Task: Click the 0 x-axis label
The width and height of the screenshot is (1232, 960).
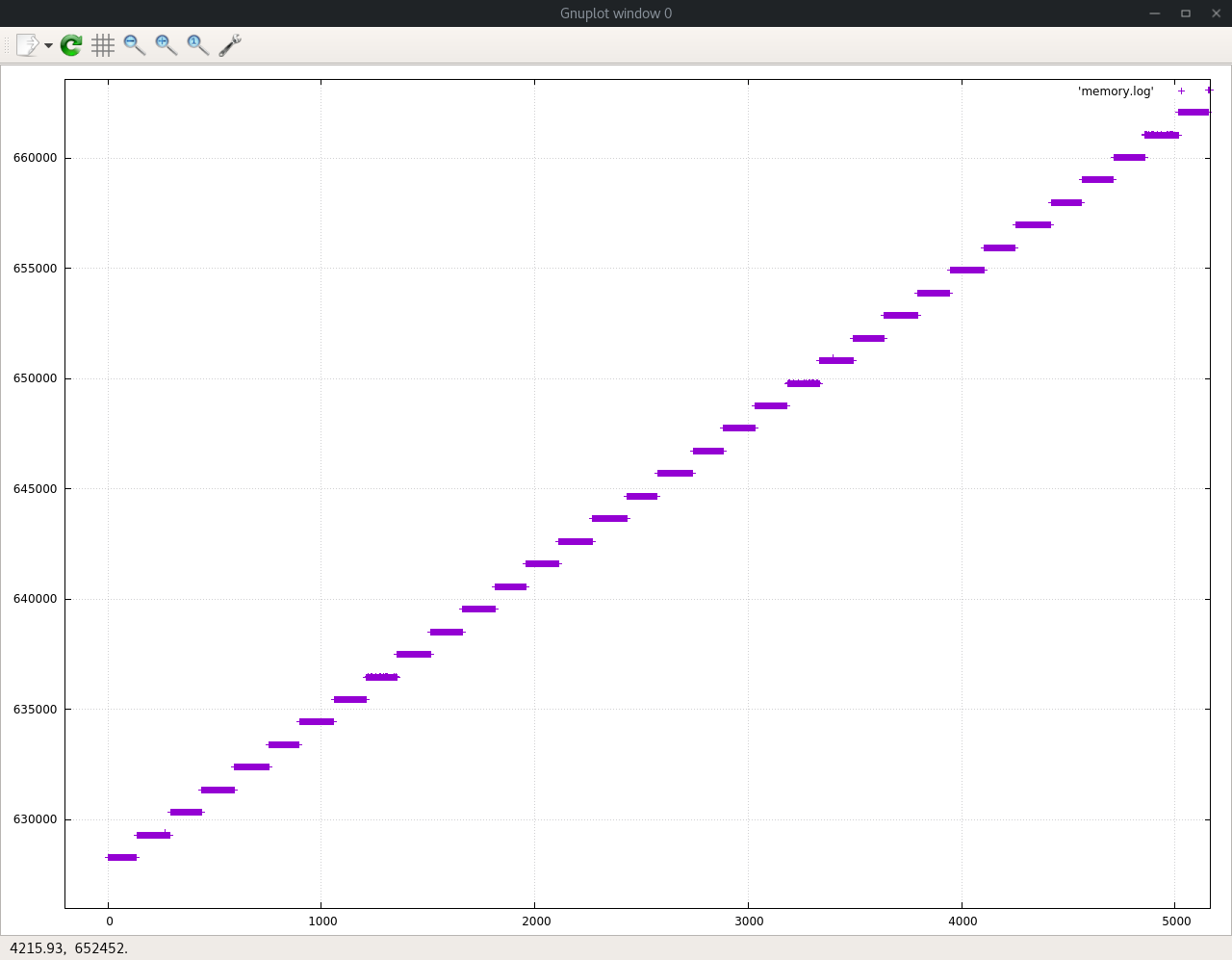Action: (x=109, y=921)
